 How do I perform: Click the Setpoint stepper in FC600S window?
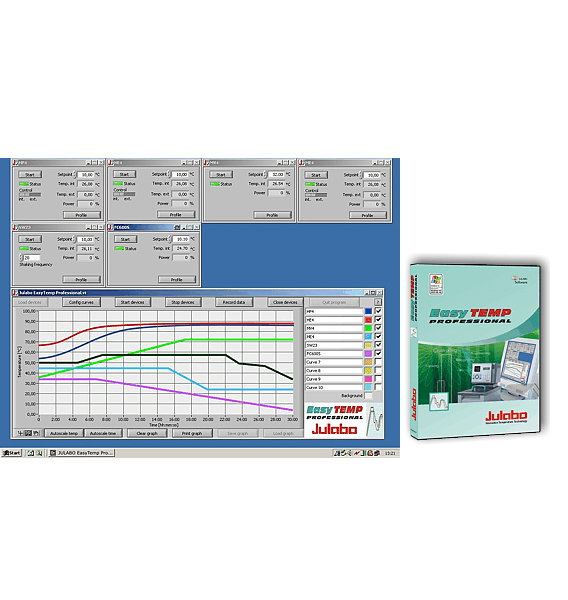click(170, 239)
